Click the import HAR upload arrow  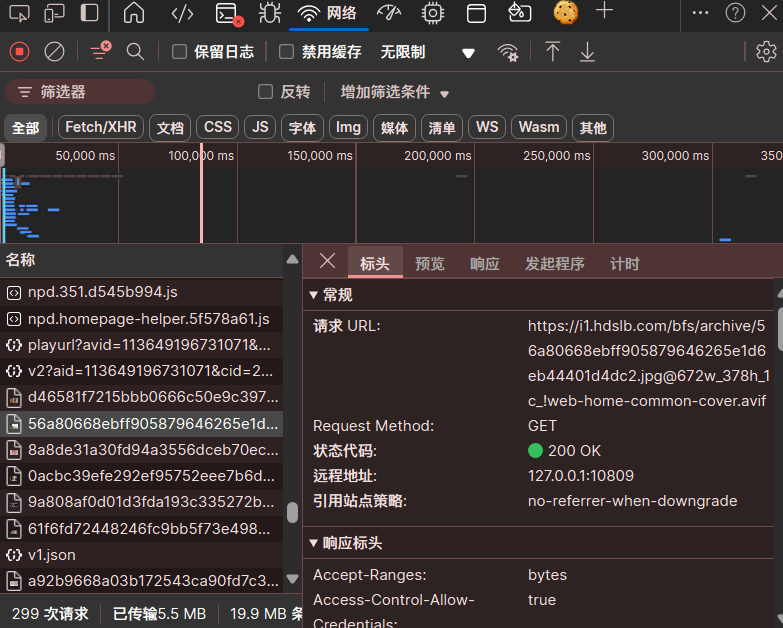click(x=552, y=52)
